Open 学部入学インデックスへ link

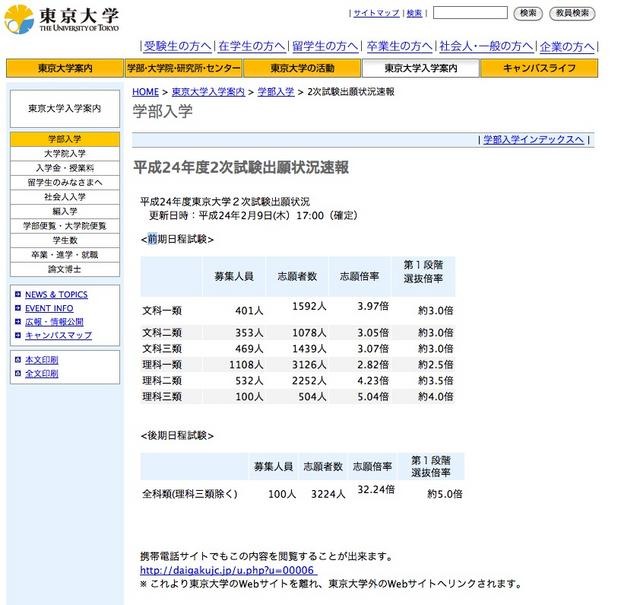pos(533,140)
